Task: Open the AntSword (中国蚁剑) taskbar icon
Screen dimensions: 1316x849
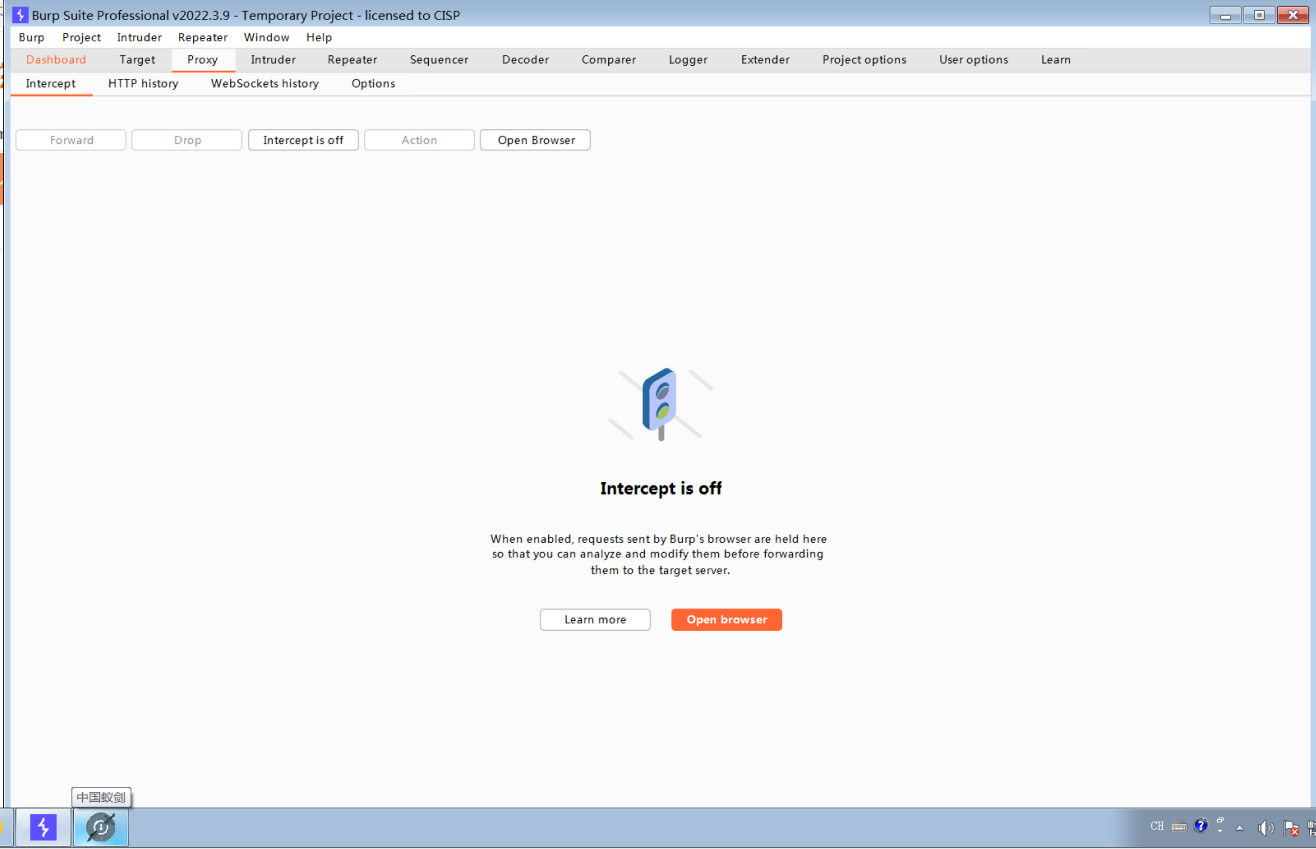Action: coord(100,827)
